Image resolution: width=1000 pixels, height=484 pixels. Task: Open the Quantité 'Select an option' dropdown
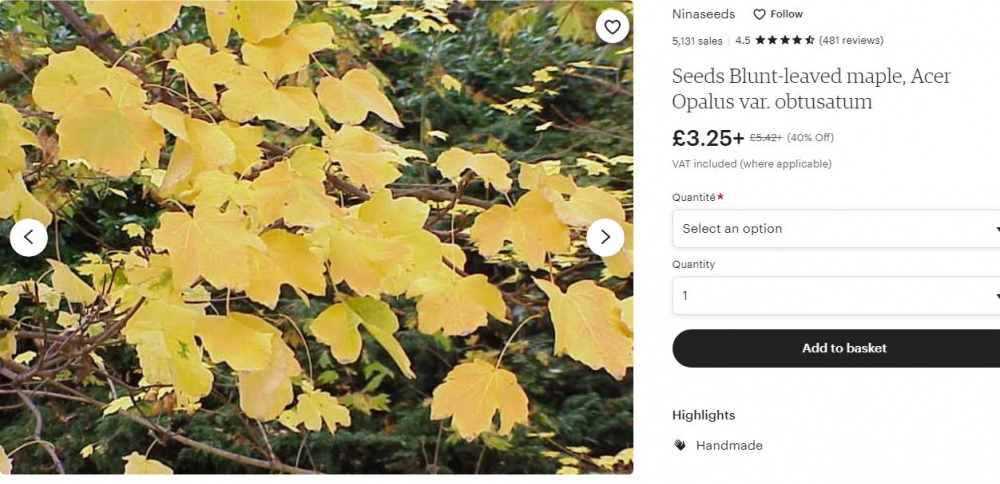(836, 229)
